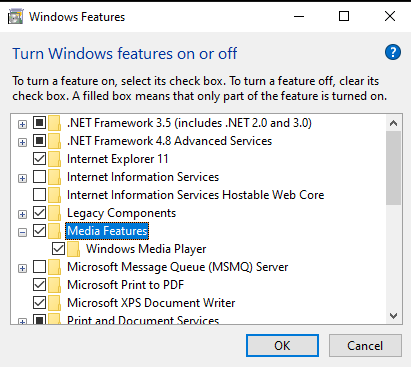Click folder icon beside .NET Framework 4.8
Image resolution: width=411 pixels, height=367 pixels.
54,141
